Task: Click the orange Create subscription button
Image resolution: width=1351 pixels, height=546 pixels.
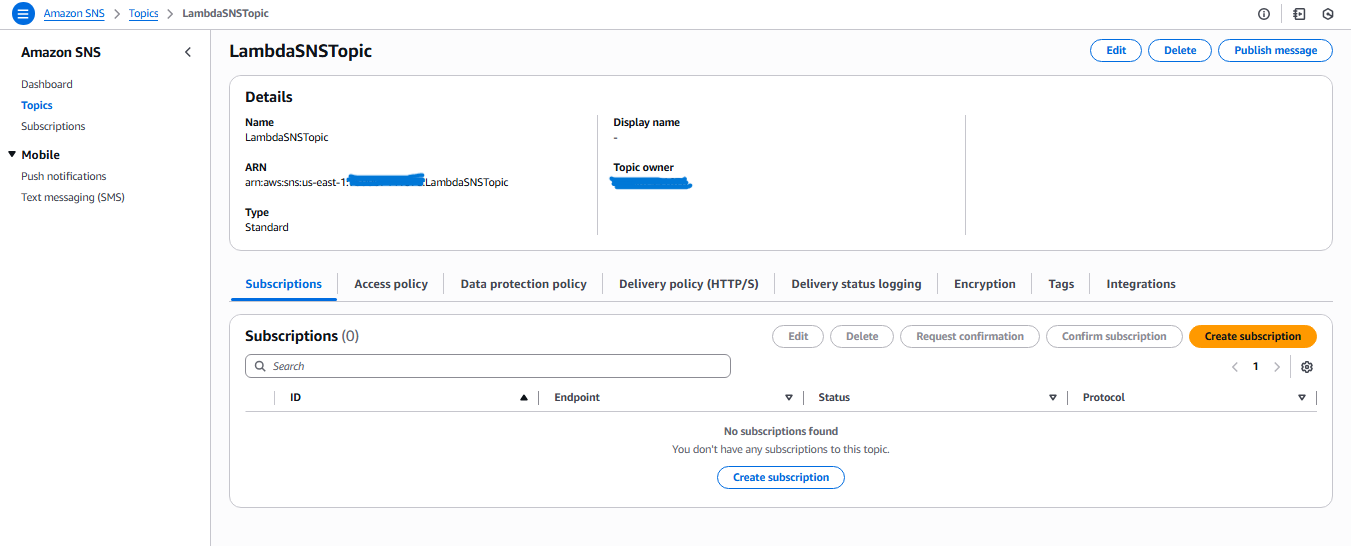Action: pyautogui.click(x=1252, y=337)
